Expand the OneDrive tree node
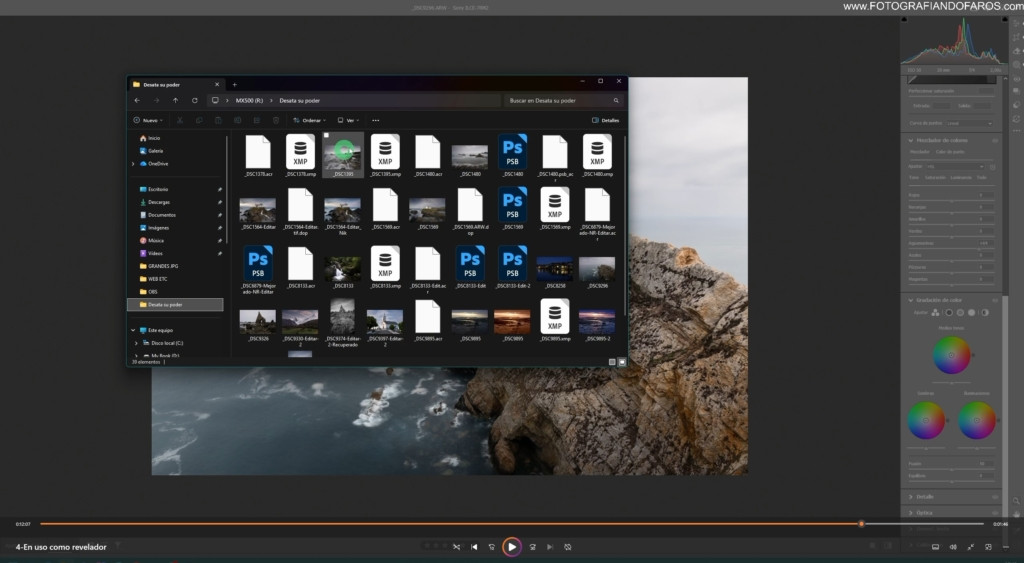Image resolution: width=1024 pixels, height=563 pixels. pos(134,164)
